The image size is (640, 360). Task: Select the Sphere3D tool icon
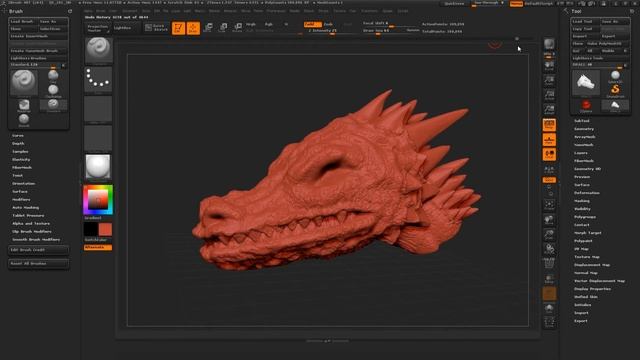pos(615,76)
